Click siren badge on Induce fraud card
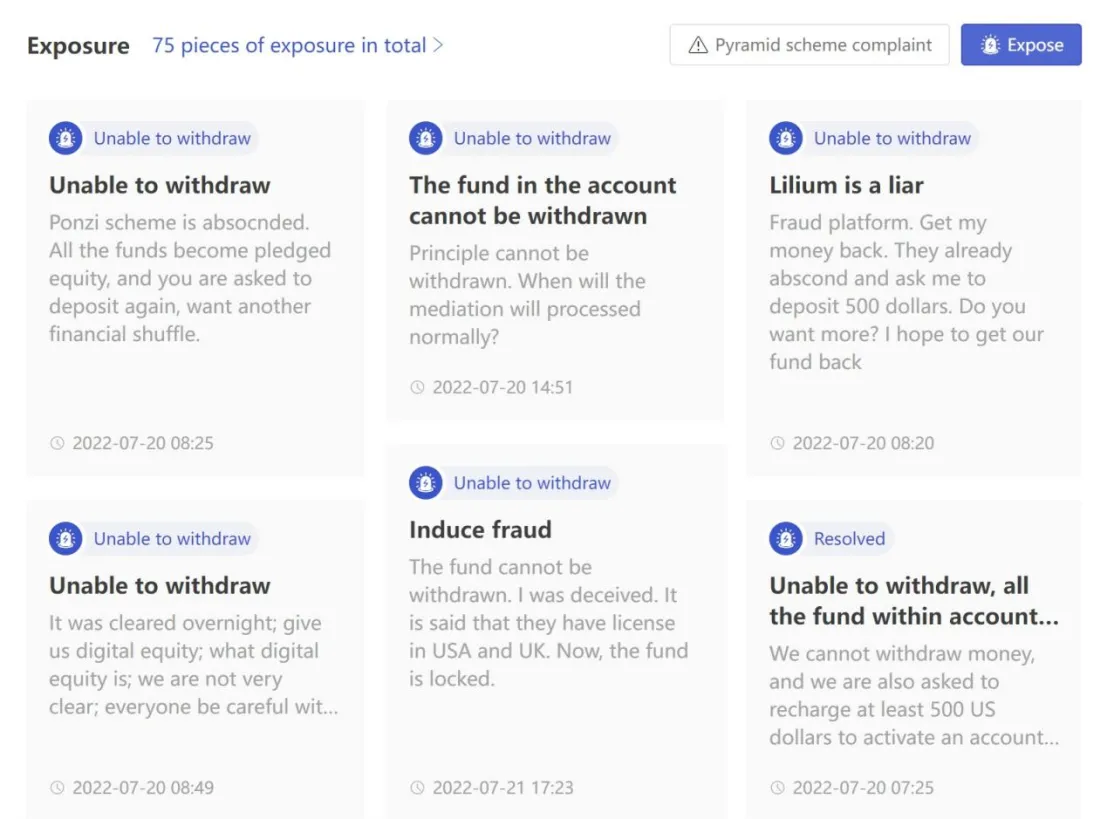Screen dimensions: 1108x820 pos(425,483)
